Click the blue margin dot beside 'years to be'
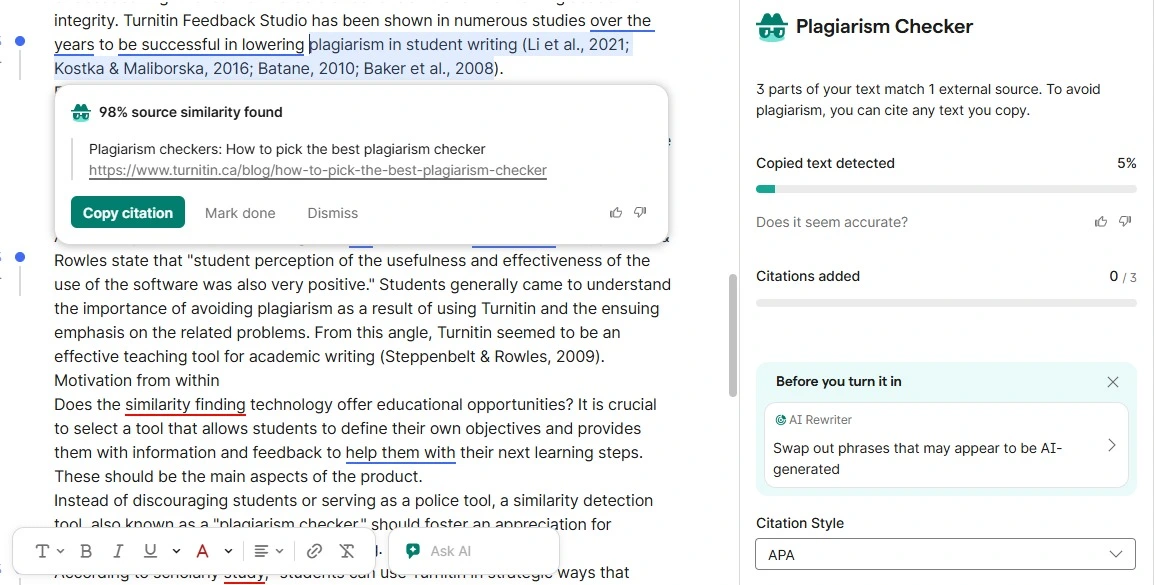 tap(20, 41)
